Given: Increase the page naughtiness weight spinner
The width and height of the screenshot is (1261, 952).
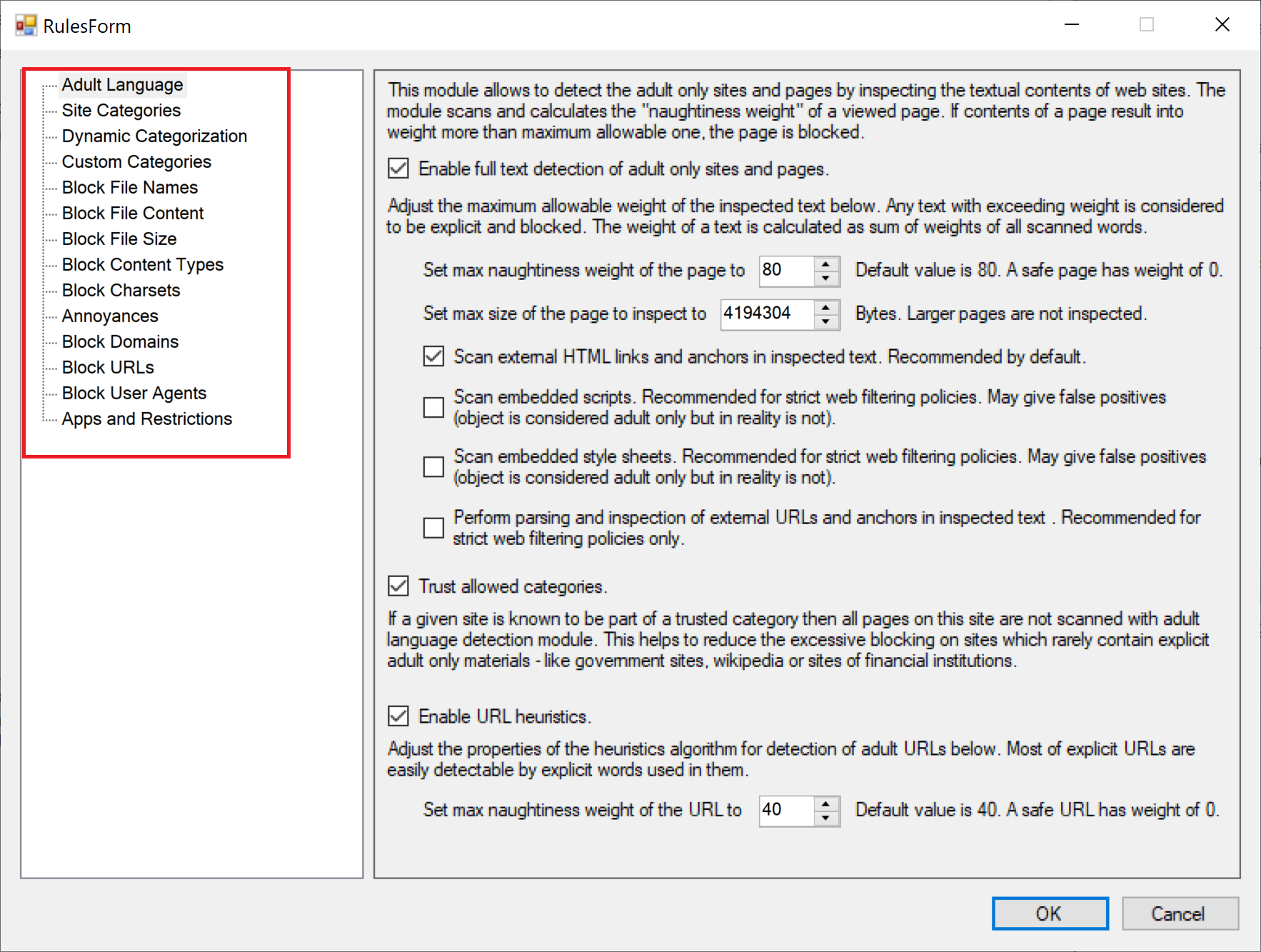Looking at the screenshot, I should click(826, 264).
